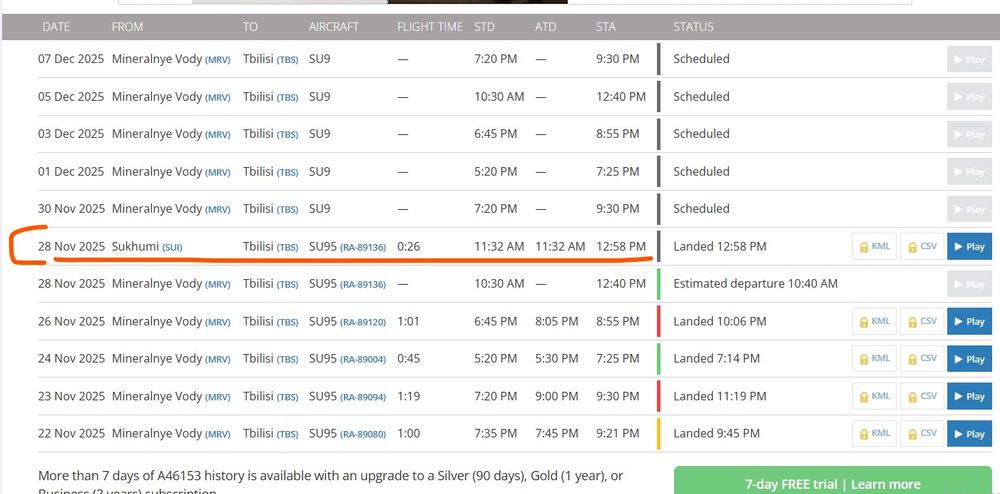Image resolution: width=1000 pixels, height=494 pixels.
Task: Click the STATUS column header
Action: (x=693, y=27)
